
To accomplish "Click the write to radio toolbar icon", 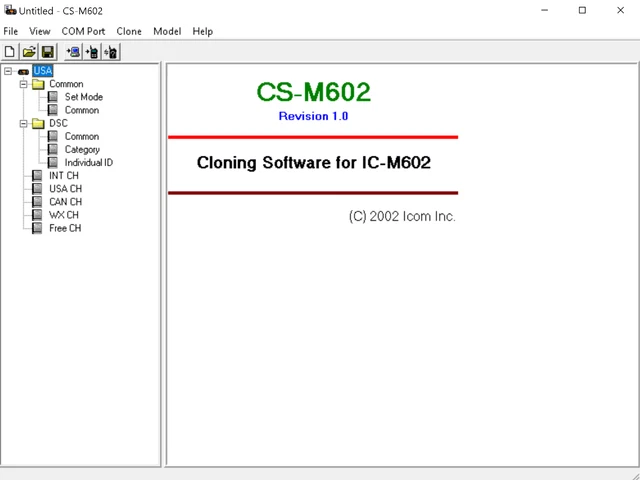I will pos(92,52).
